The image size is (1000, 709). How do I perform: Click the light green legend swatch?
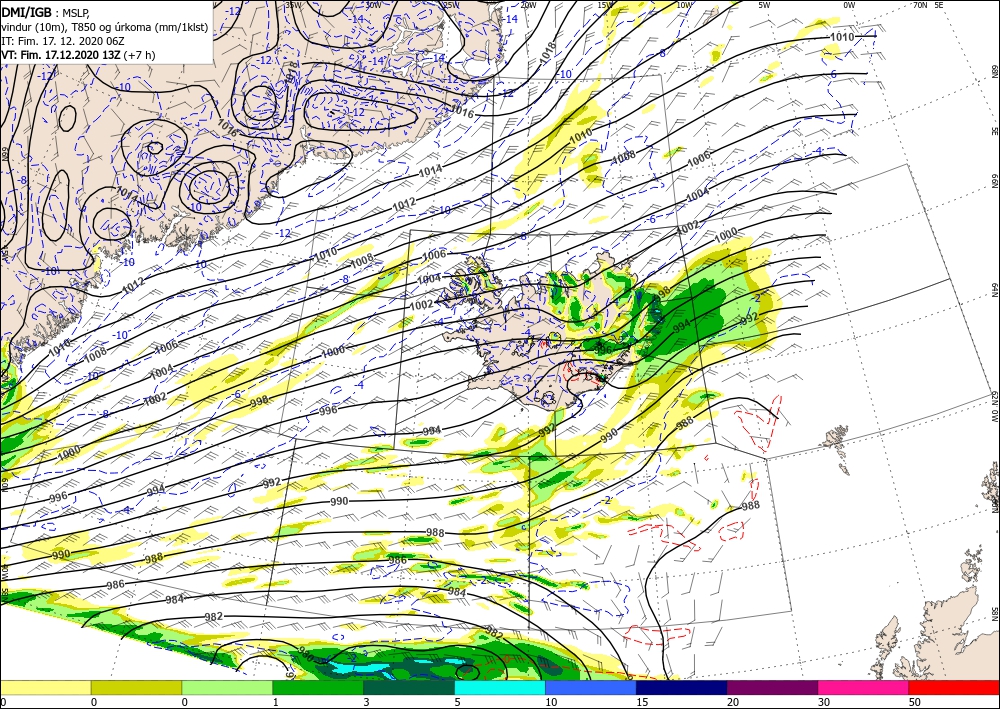point(227,688)
